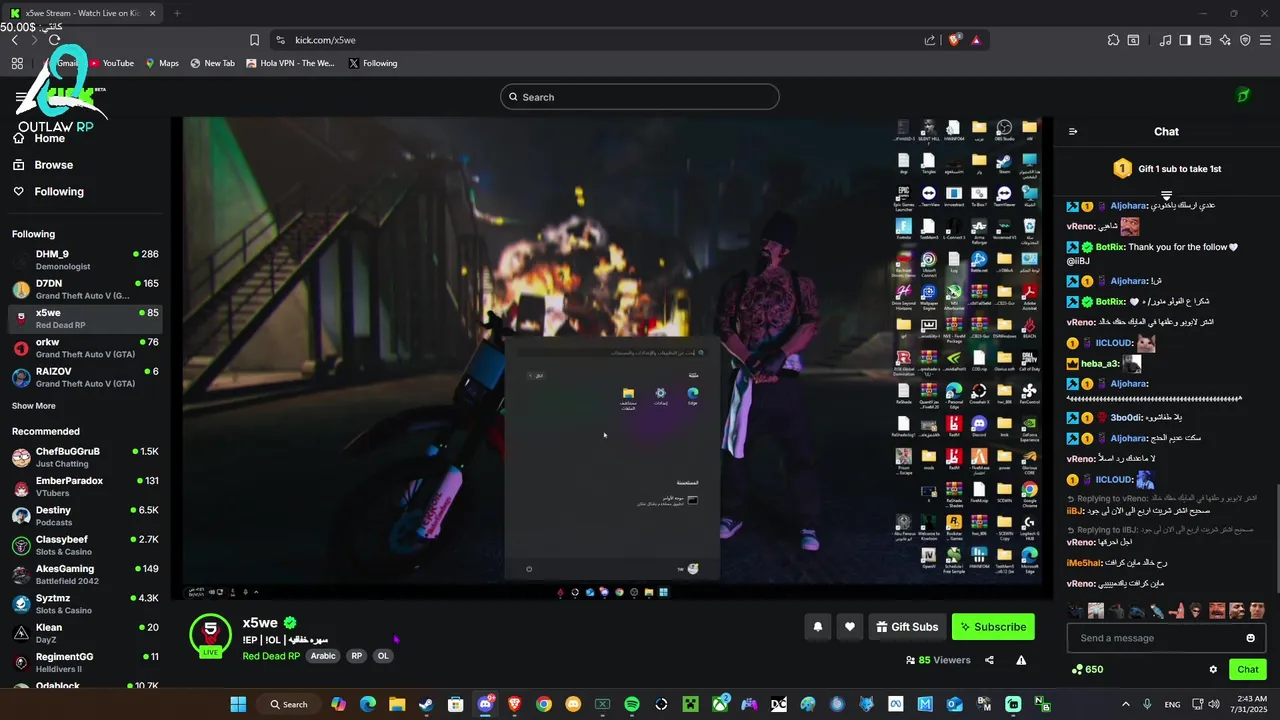The height and width of the screenshot is (720, 1280).
Task: Collapse the chat panel icon
Action: 1073,132
